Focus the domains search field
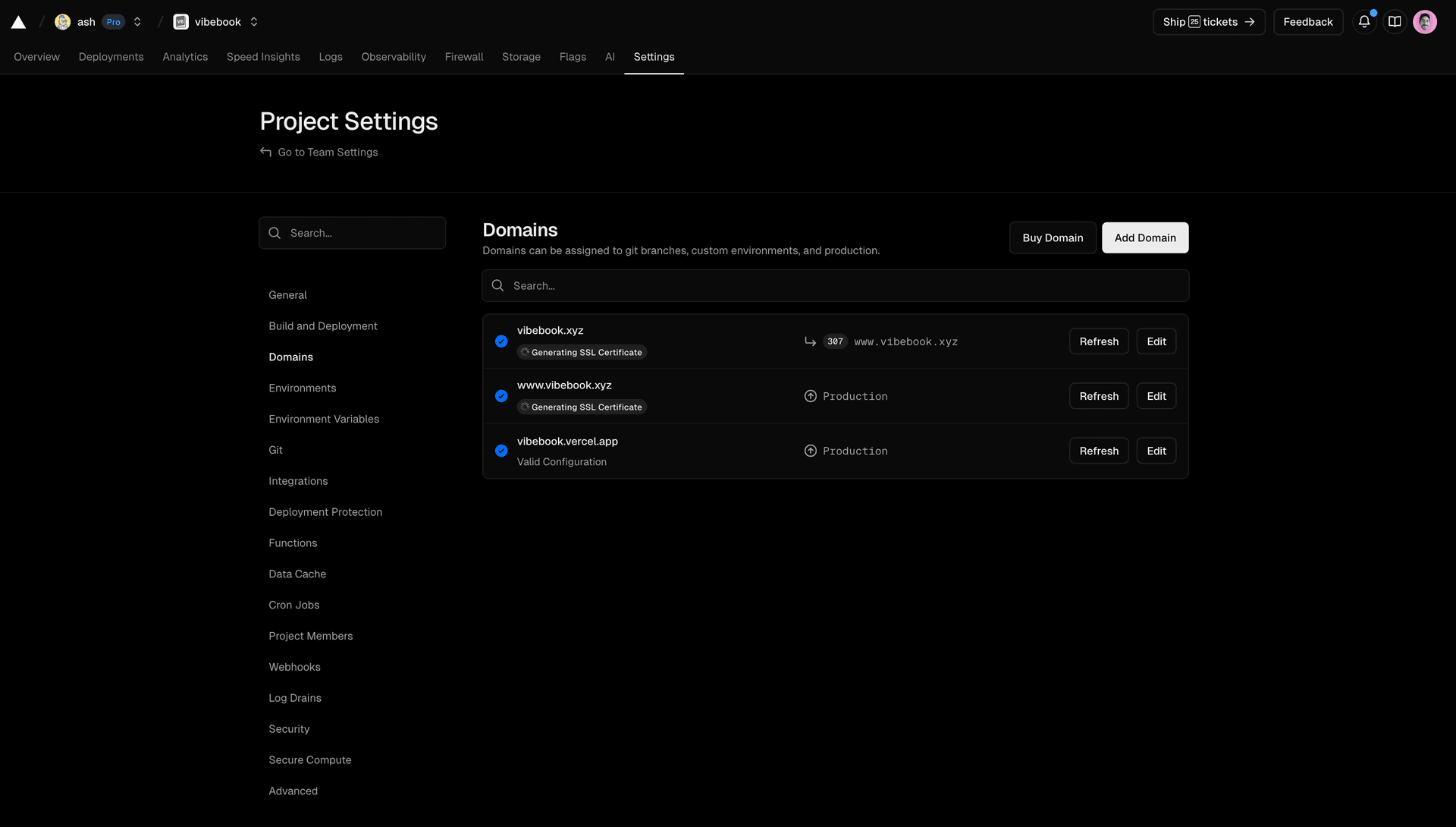Screen dimensions: 1456x827 click(835, 286)
